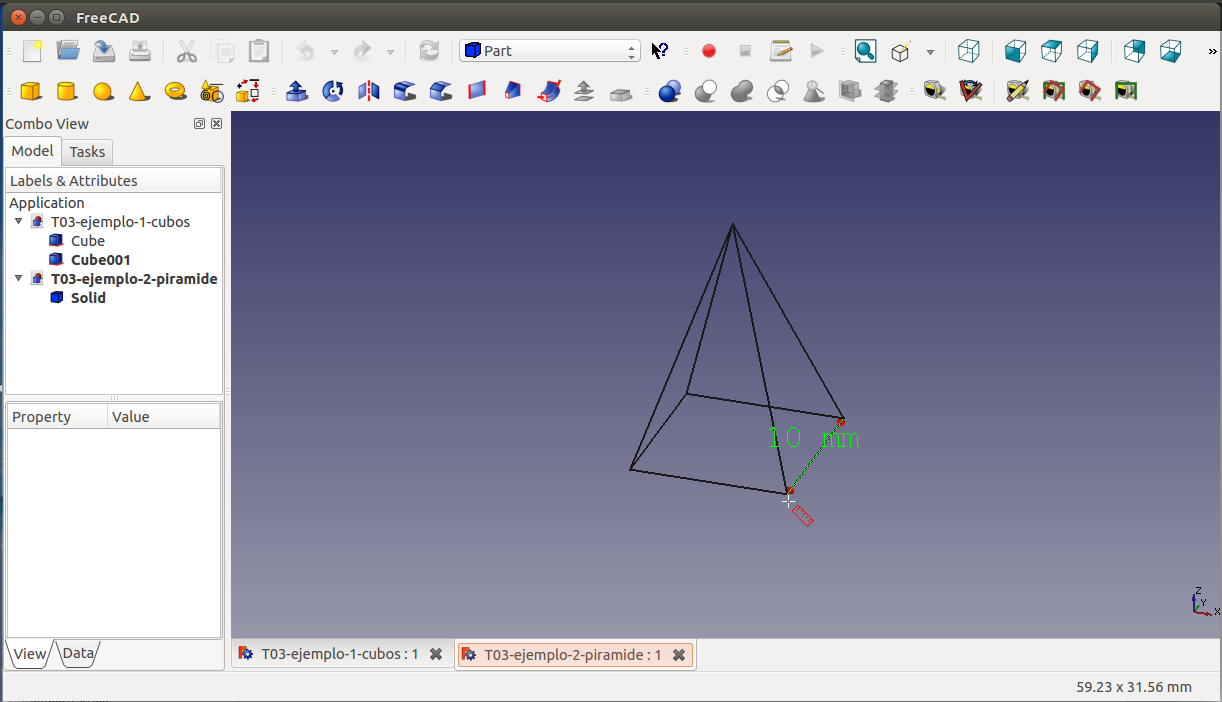The image size is (1222, 702).
Task: Switch to the Tasks tab
Action: (87, 152)
